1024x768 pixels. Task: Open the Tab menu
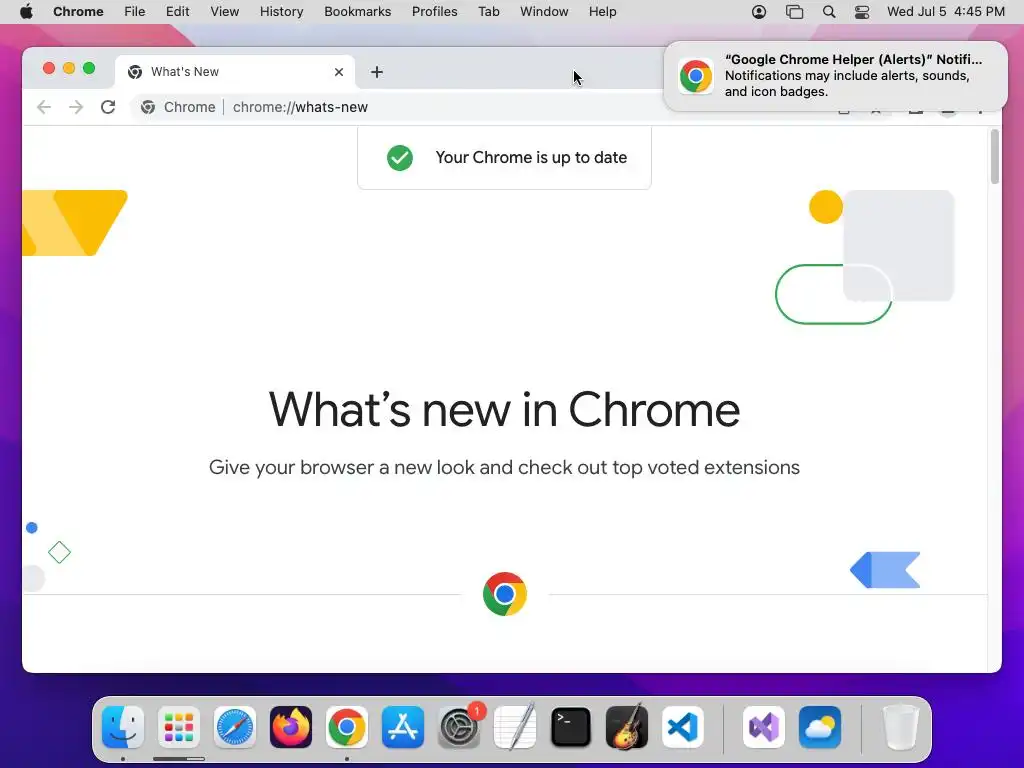(x=488, y=12)
